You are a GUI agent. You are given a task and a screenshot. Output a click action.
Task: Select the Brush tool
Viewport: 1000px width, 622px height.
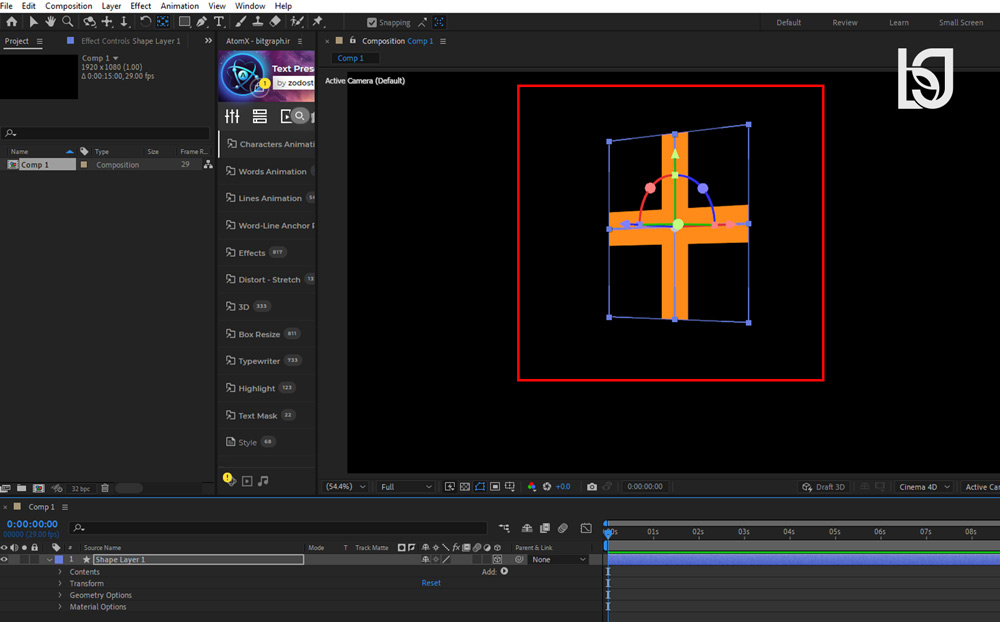(240, 22)
